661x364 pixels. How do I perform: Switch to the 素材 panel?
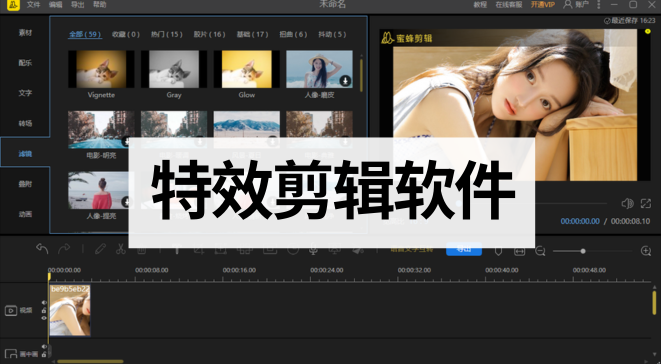(x=25, y=32)
